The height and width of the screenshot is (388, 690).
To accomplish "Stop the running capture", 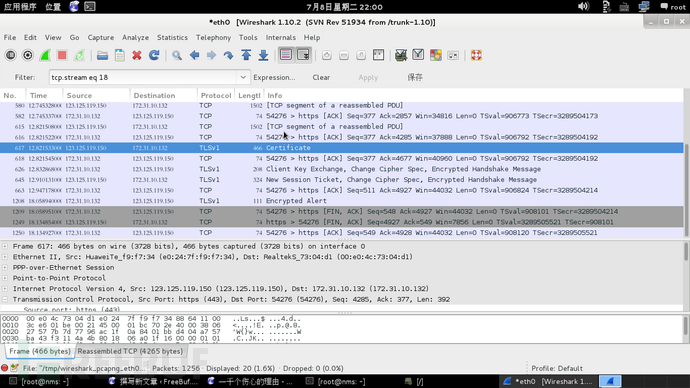I will (x=62, y=55).
